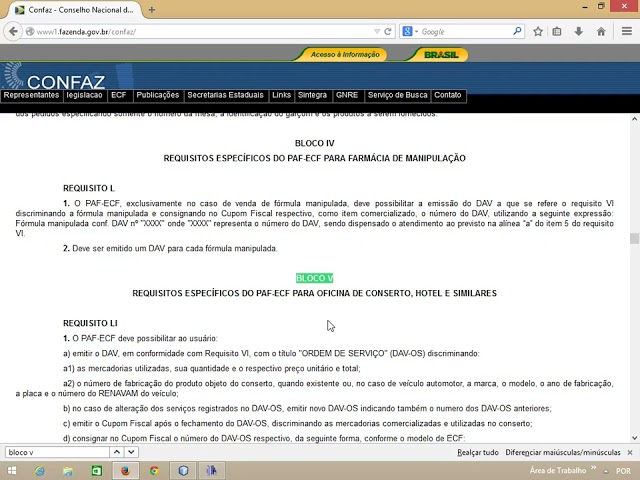Toggle Realçar tudo highlight option
This screenshot has height=480, width=640.
478,452
